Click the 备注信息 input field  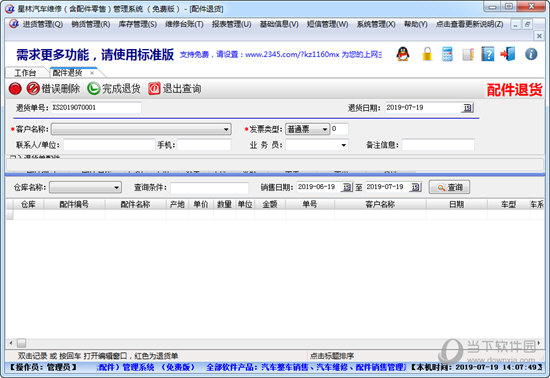(x=438, y=145)
